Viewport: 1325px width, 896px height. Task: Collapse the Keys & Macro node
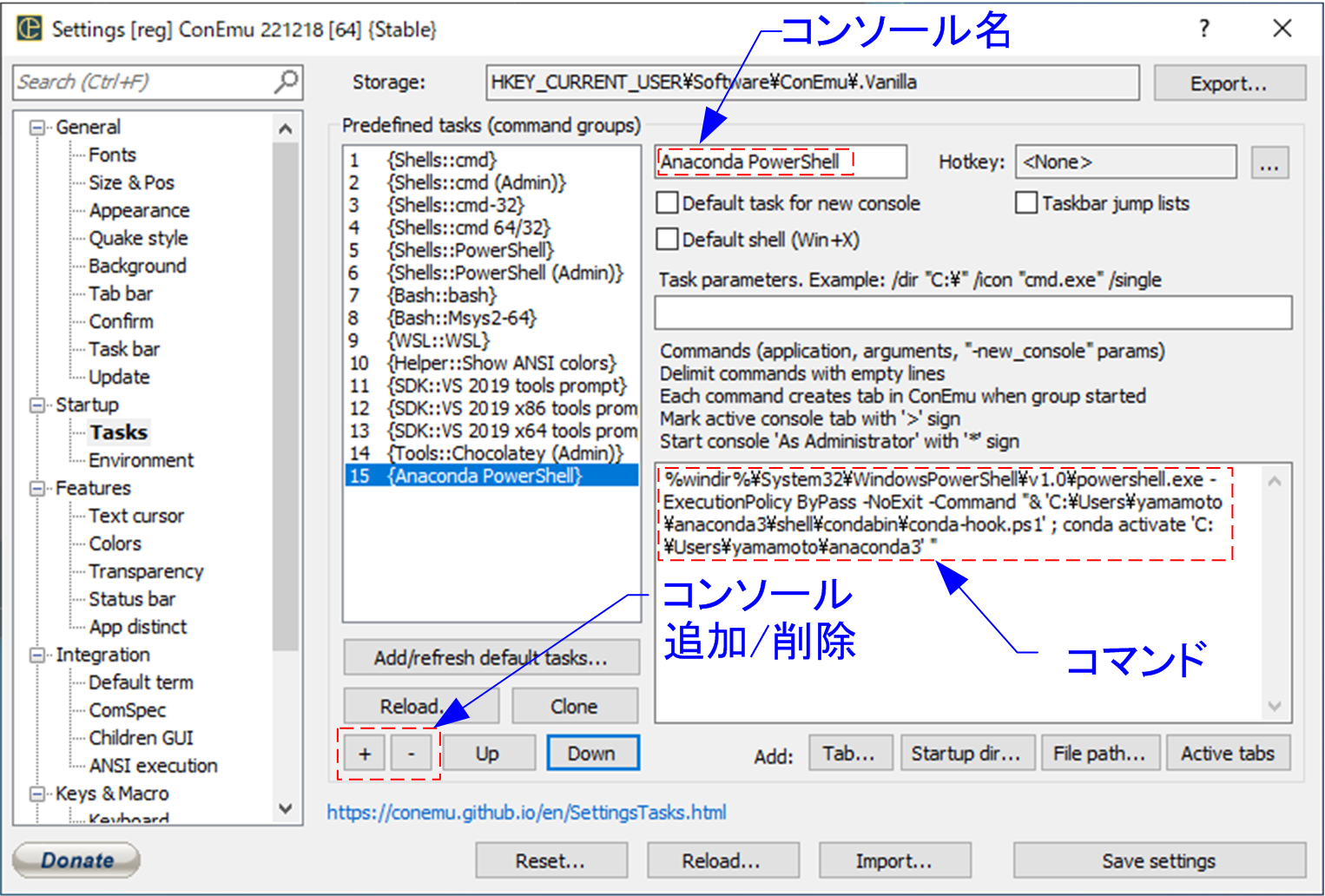37,794
